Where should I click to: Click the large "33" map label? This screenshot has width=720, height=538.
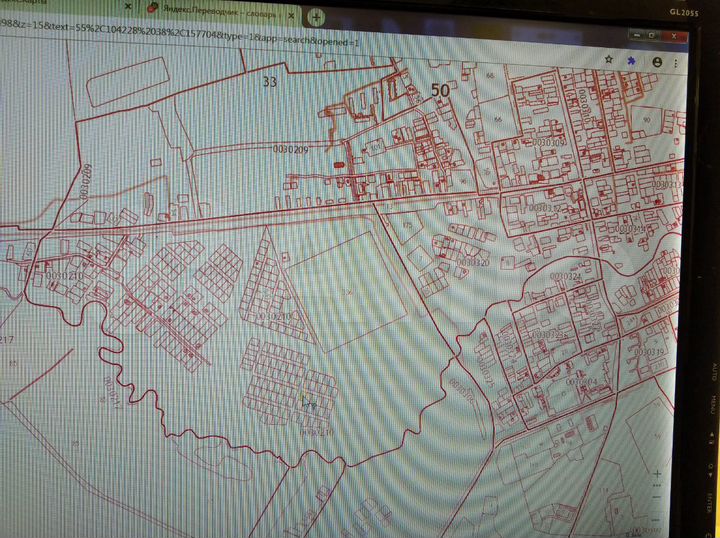click(x=270, y=82)
